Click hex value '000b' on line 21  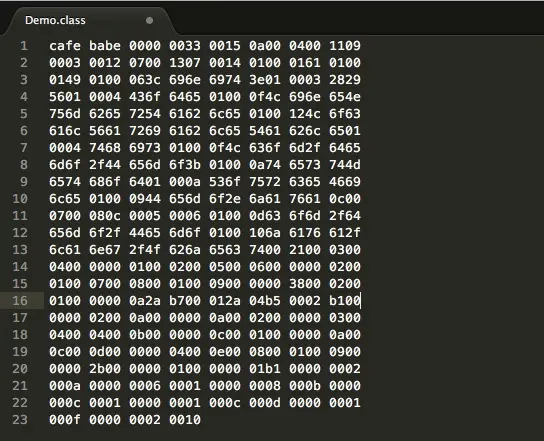coord(305,385)
